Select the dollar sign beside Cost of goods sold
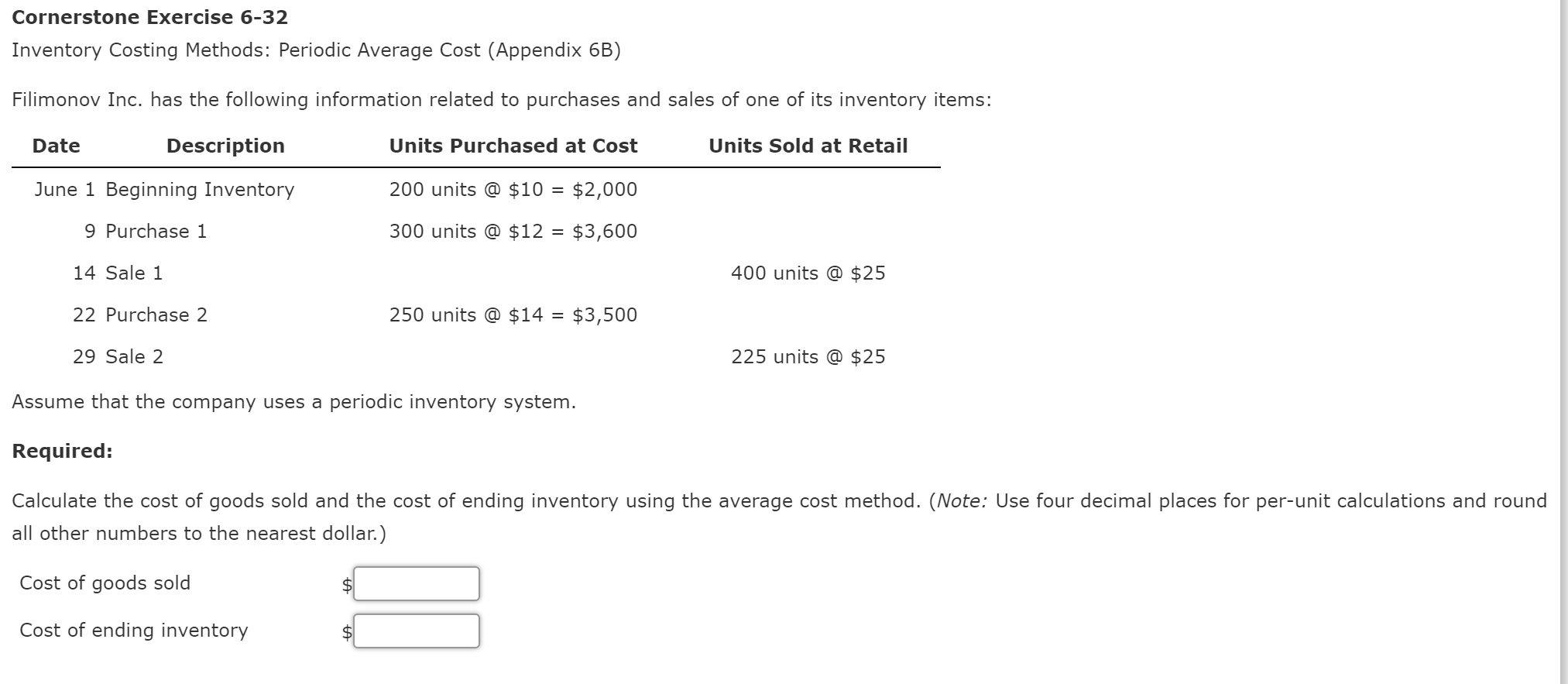Image resolution: width=1568 pixels, height=684 pixels. pyautogui.click(x=345, y=583)
